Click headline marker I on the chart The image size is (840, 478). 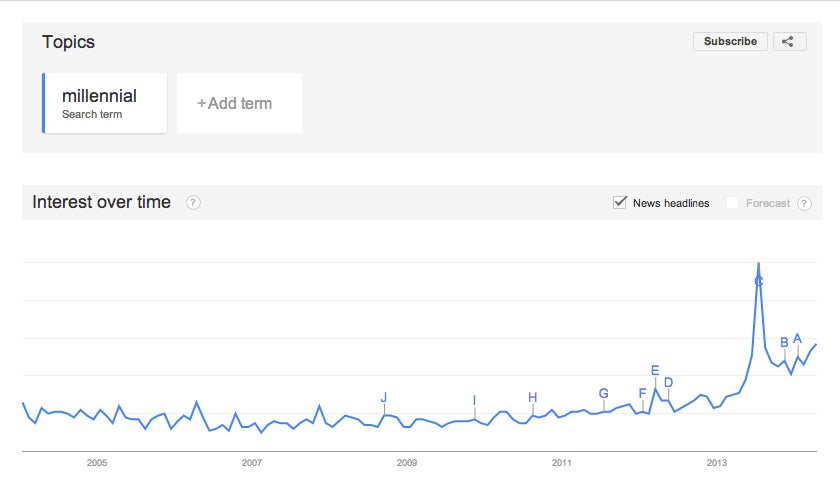pyautogui.click(x=474, y=400)
